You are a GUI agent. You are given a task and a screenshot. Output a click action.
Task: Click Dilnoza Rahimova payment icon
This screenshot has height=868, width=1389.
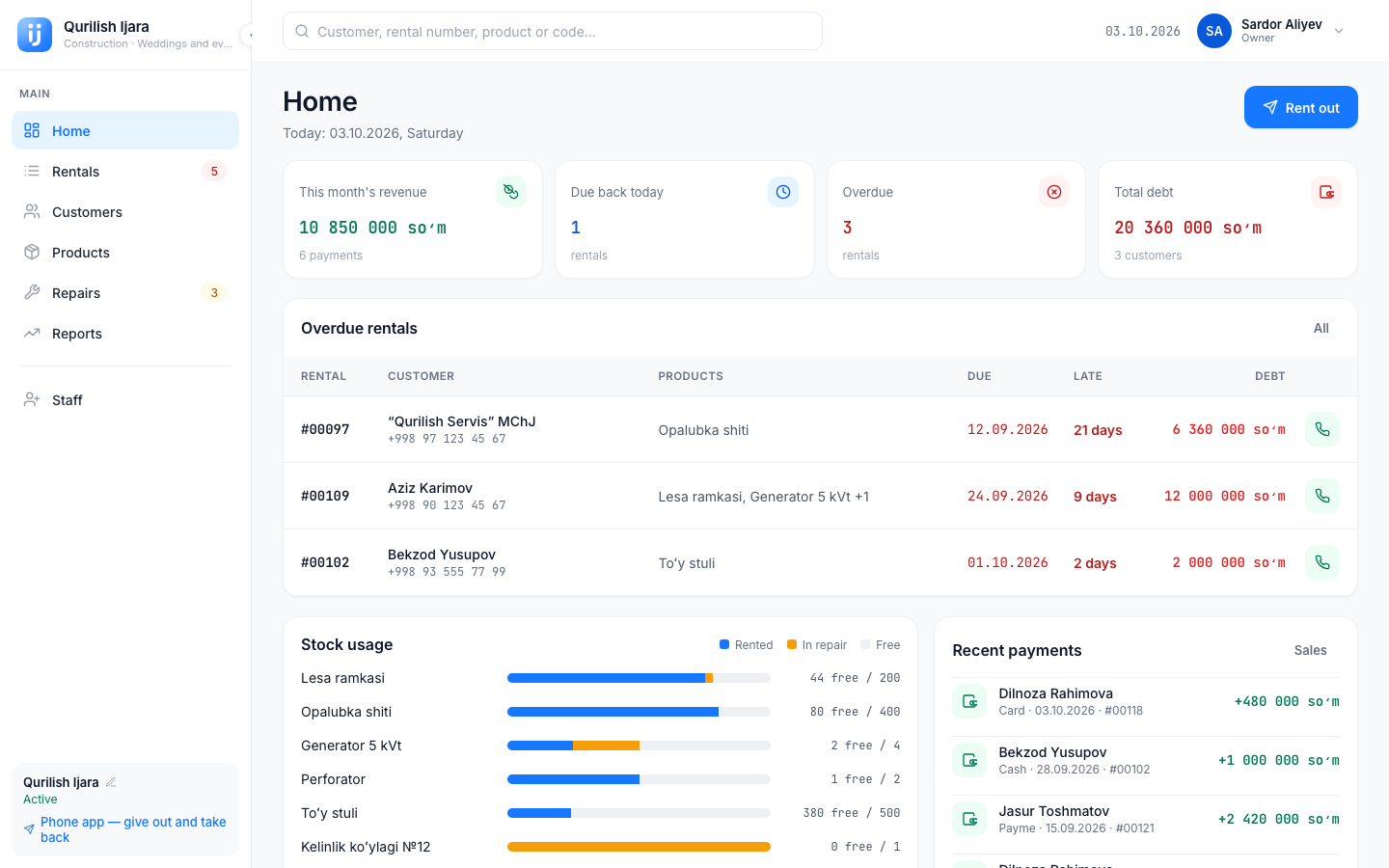[x=969, y=701]
